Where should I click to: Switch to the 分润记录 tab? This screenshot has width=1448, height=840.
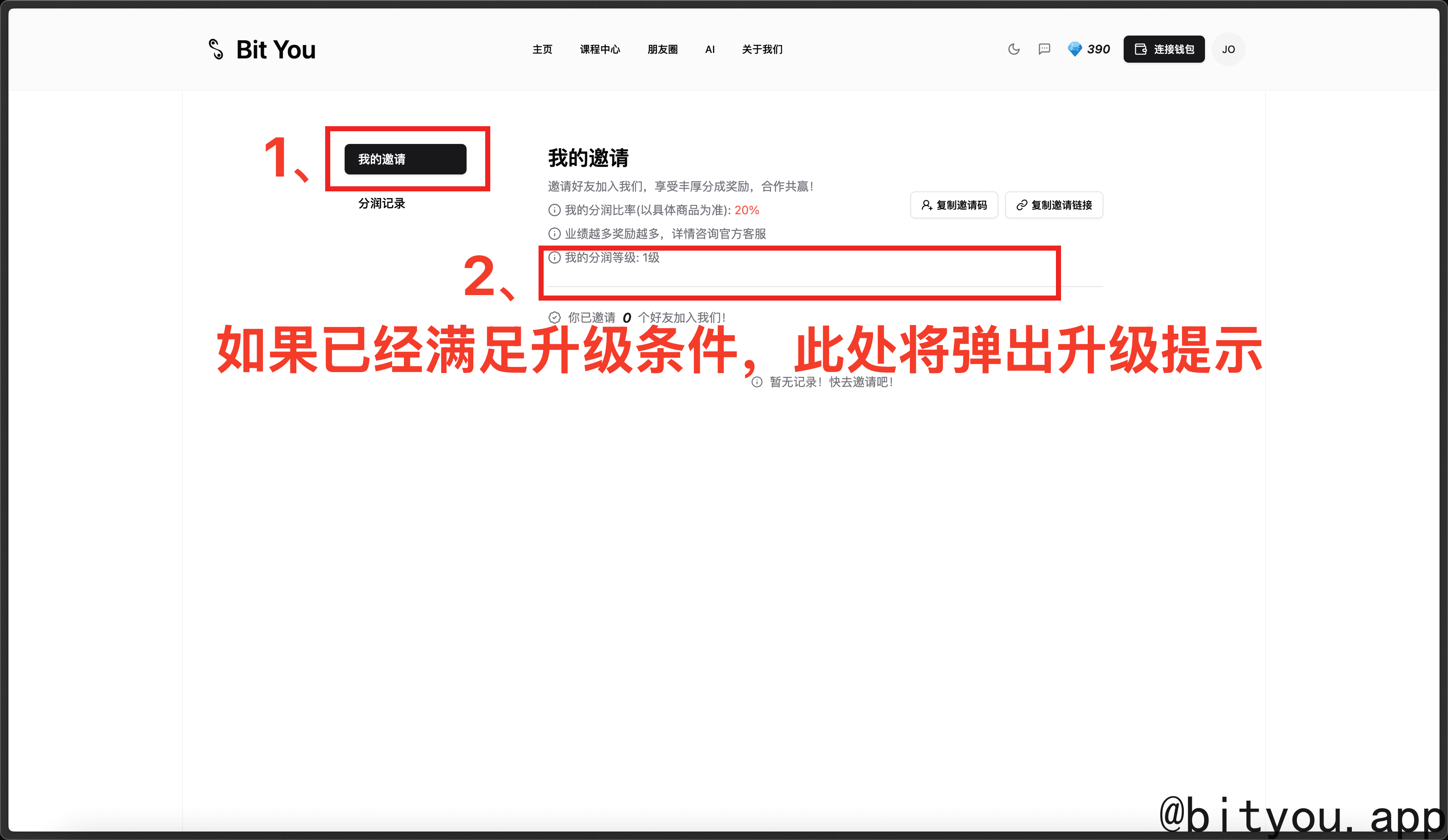(x=381, y=203)
